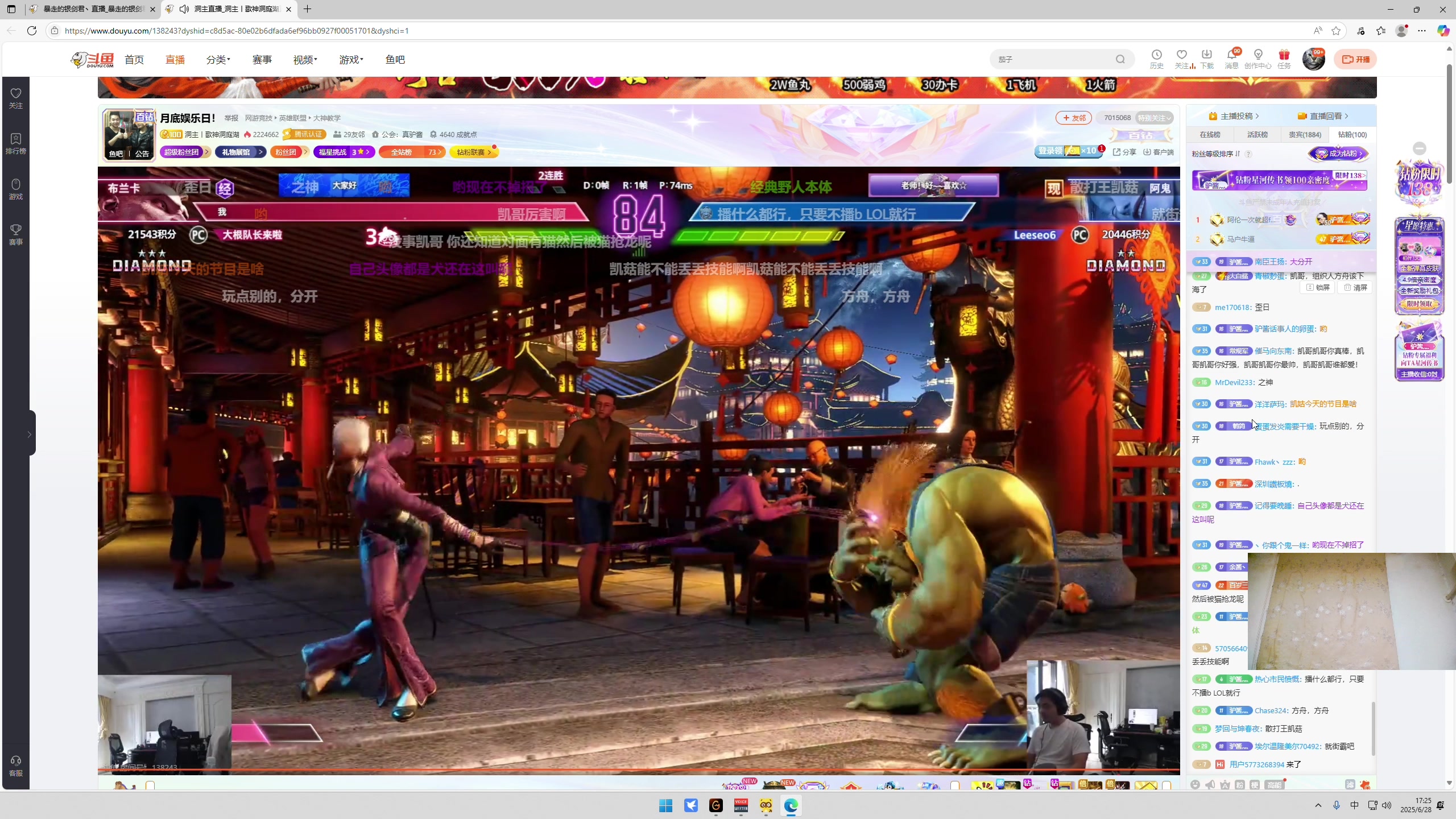Click the search box with 茄子
This screenshot has width=1456, height=819.
coord(1062,59)
